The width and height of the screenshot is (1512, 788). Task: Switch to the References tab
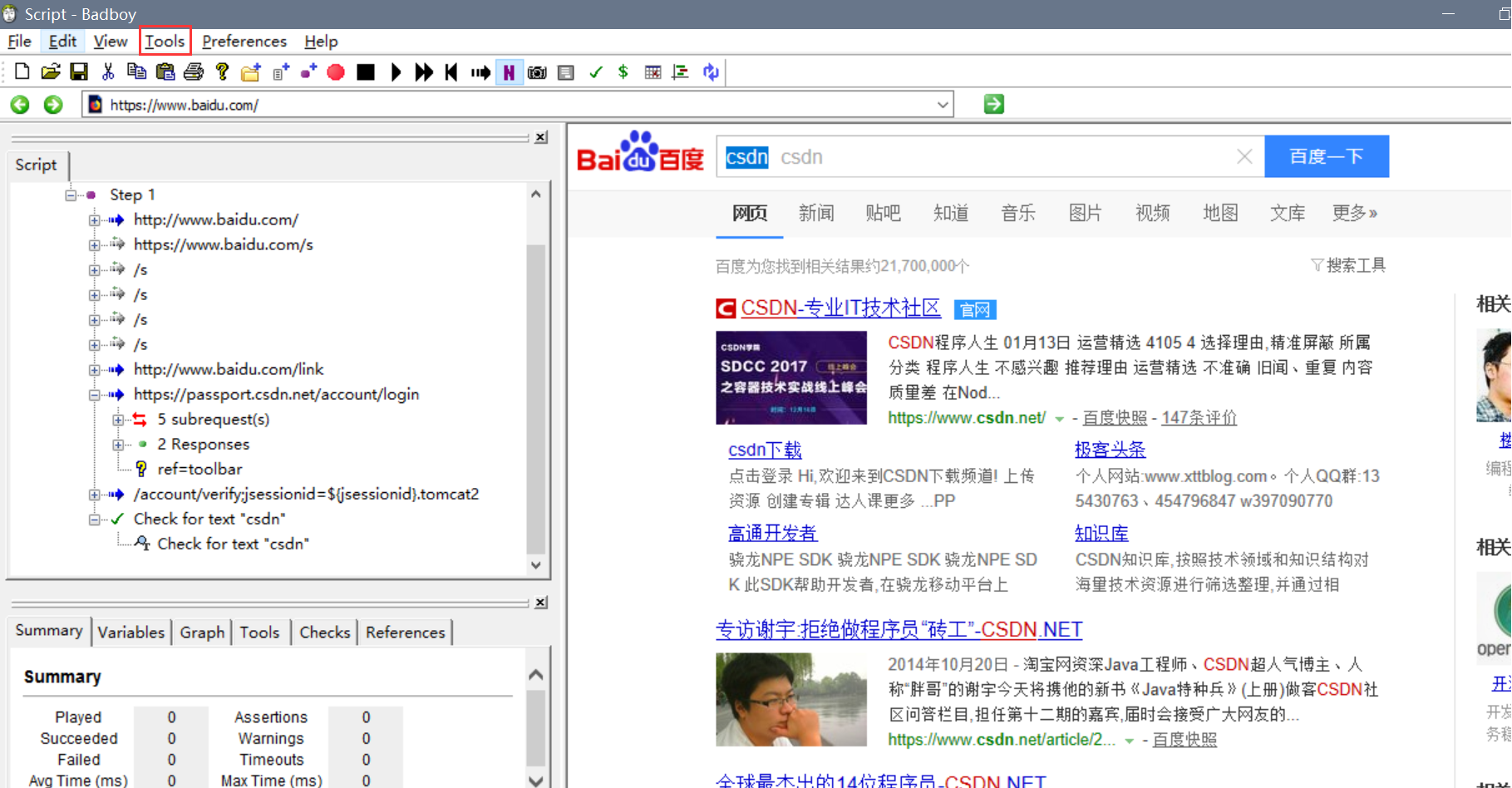tap(406, 633)
